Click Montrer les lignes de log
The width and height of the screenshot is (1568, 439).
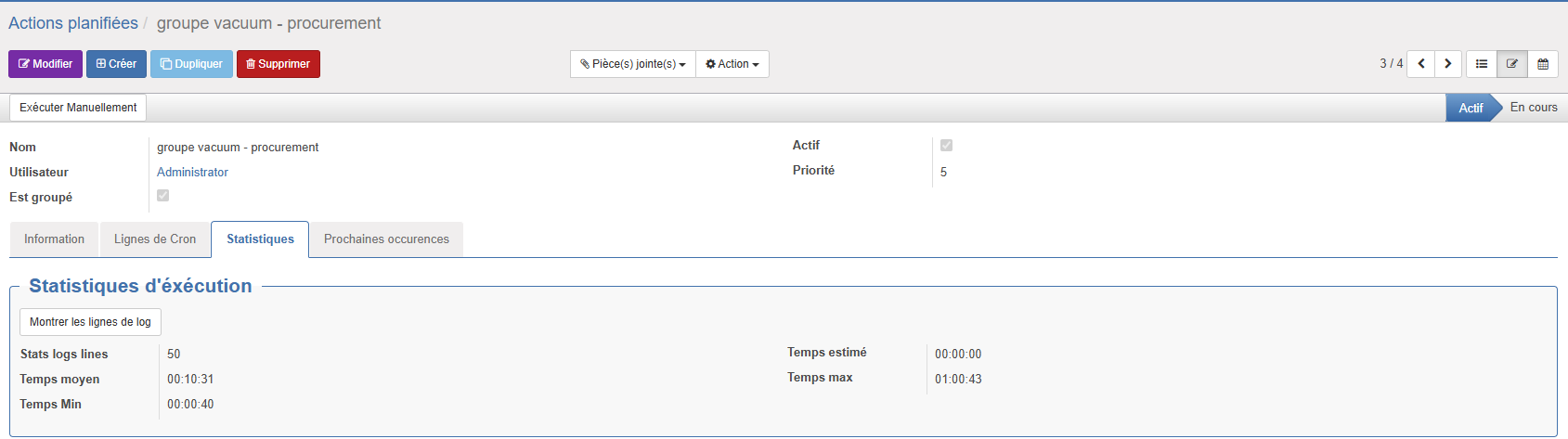click(x=90, y=322)
